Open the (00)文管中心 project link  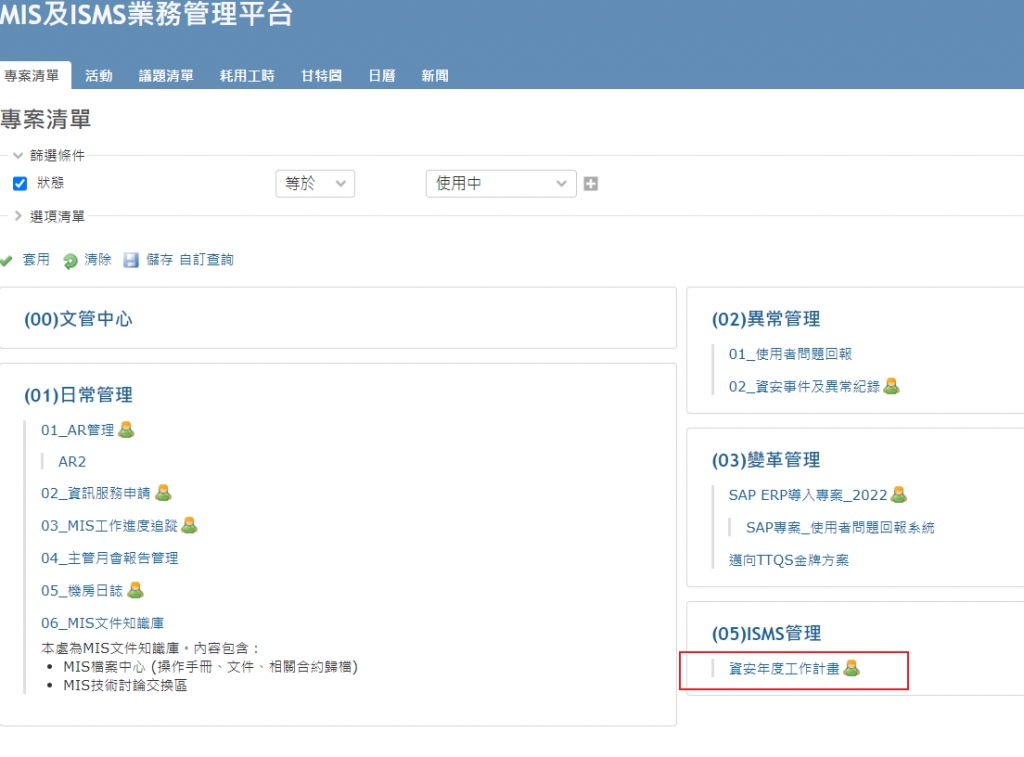[x=78, y=319]
